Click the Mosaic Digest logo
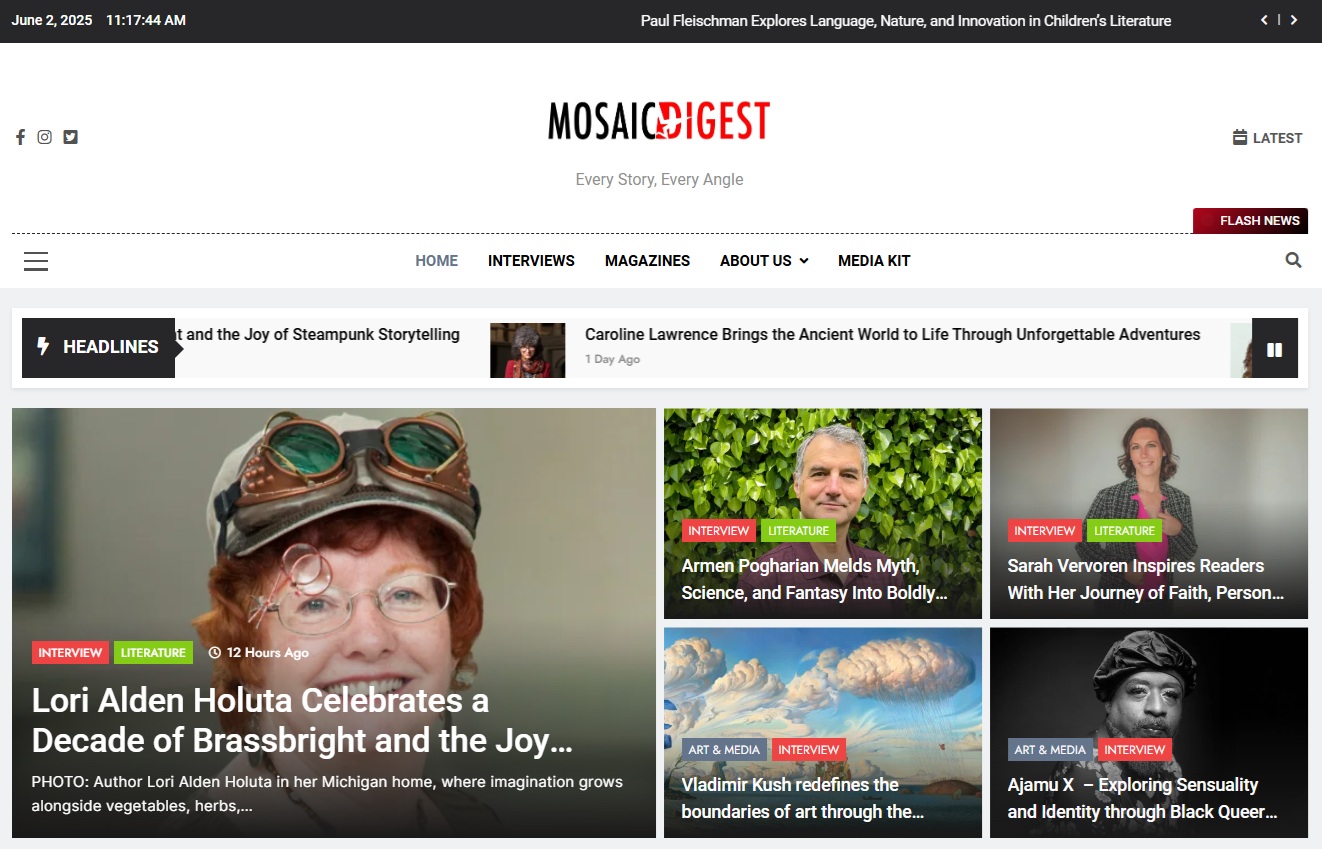The image size is (1322, 849). (x=659, y=121)
